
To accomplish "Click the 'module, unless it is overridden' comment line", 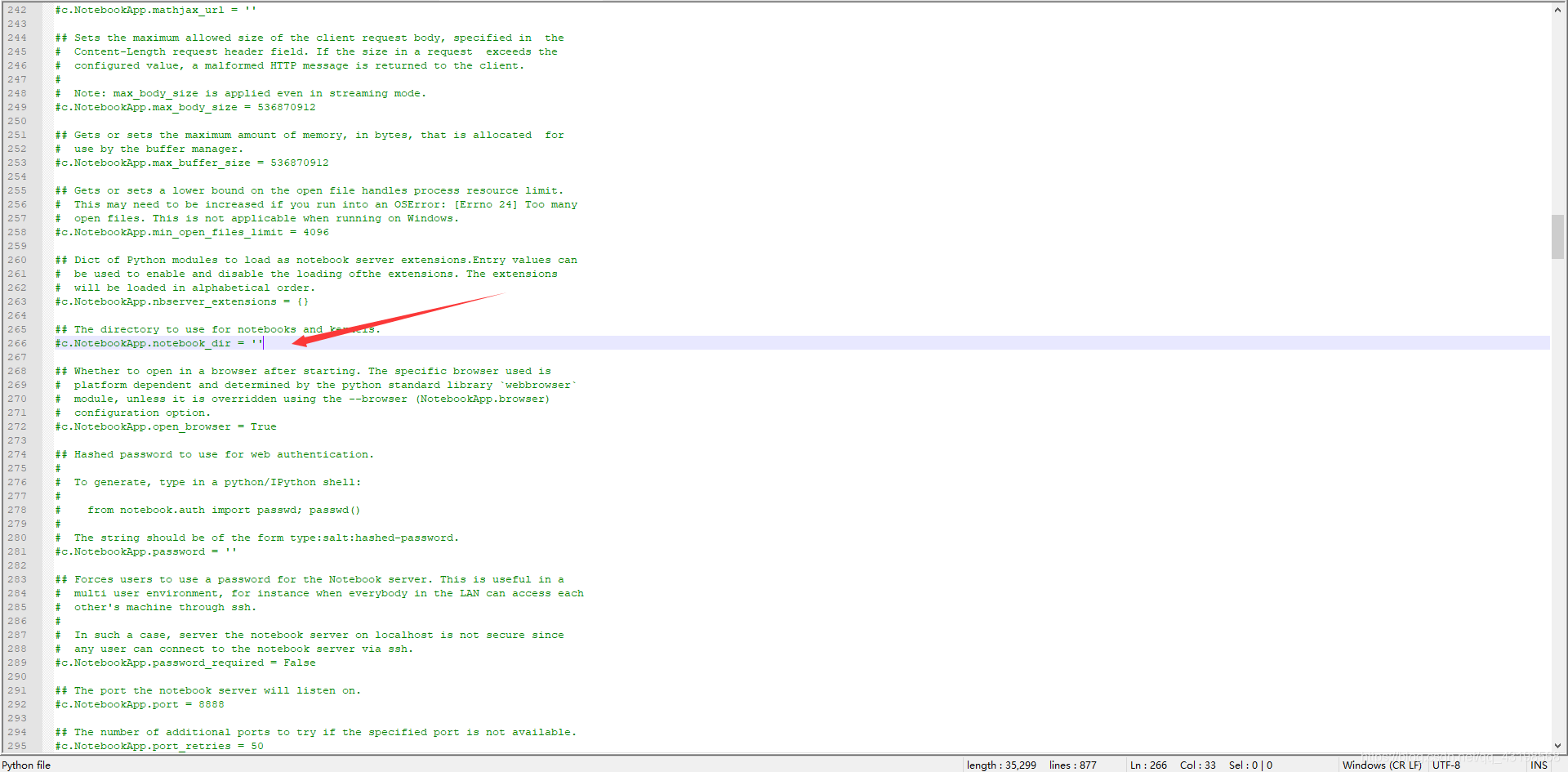I will 303,399.
